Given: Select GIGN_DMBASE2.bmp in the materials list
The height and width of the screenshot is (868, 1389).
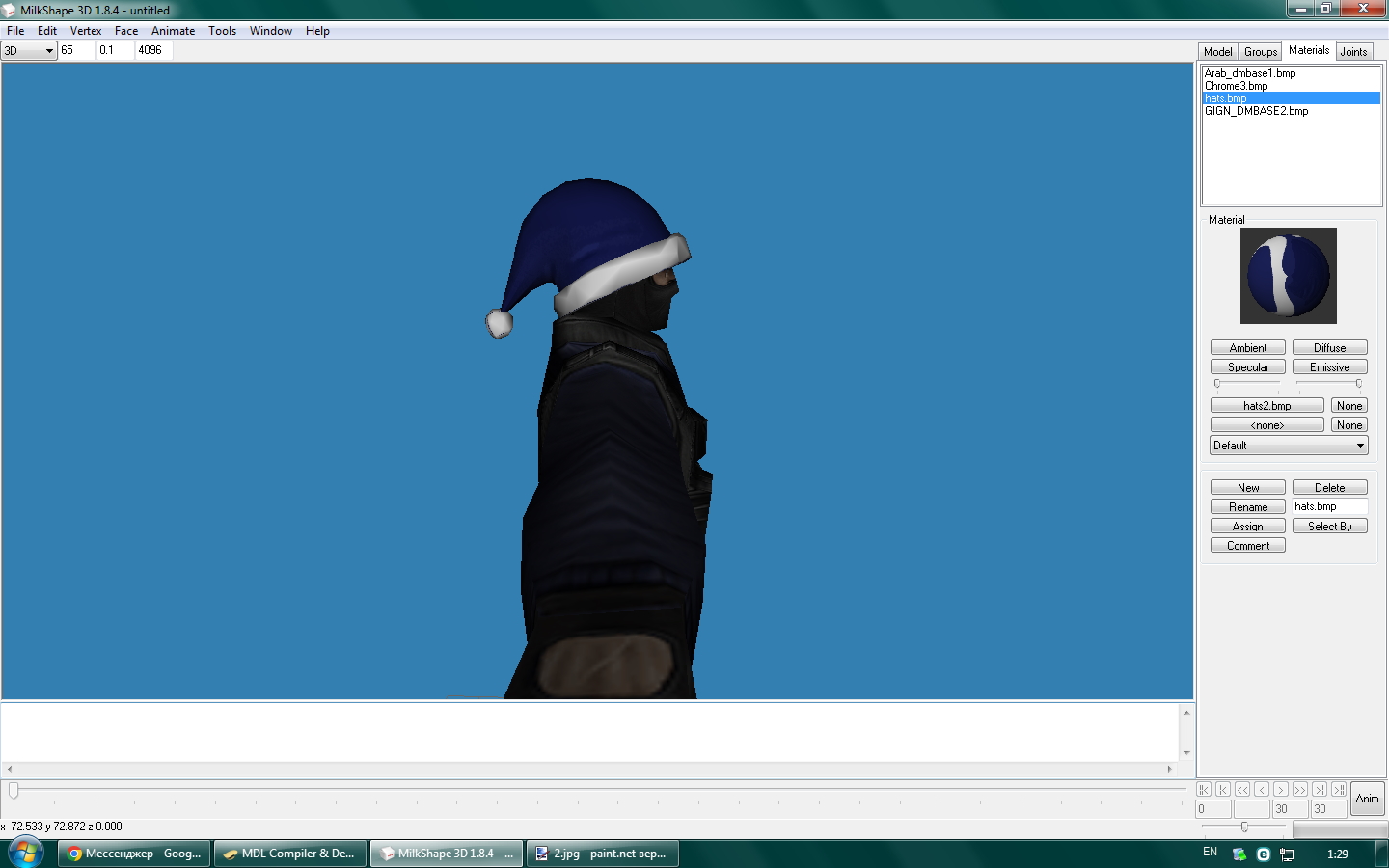Looking at the screenshot, I should point(1291,111).
